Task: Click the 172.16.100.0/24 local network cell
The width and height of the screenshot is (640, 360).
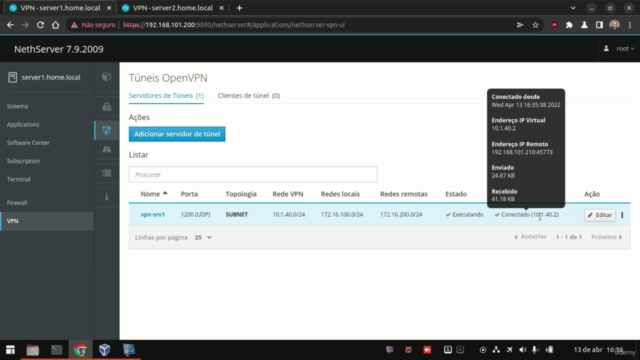Action: pyautogui.click(x=342, y=214)
